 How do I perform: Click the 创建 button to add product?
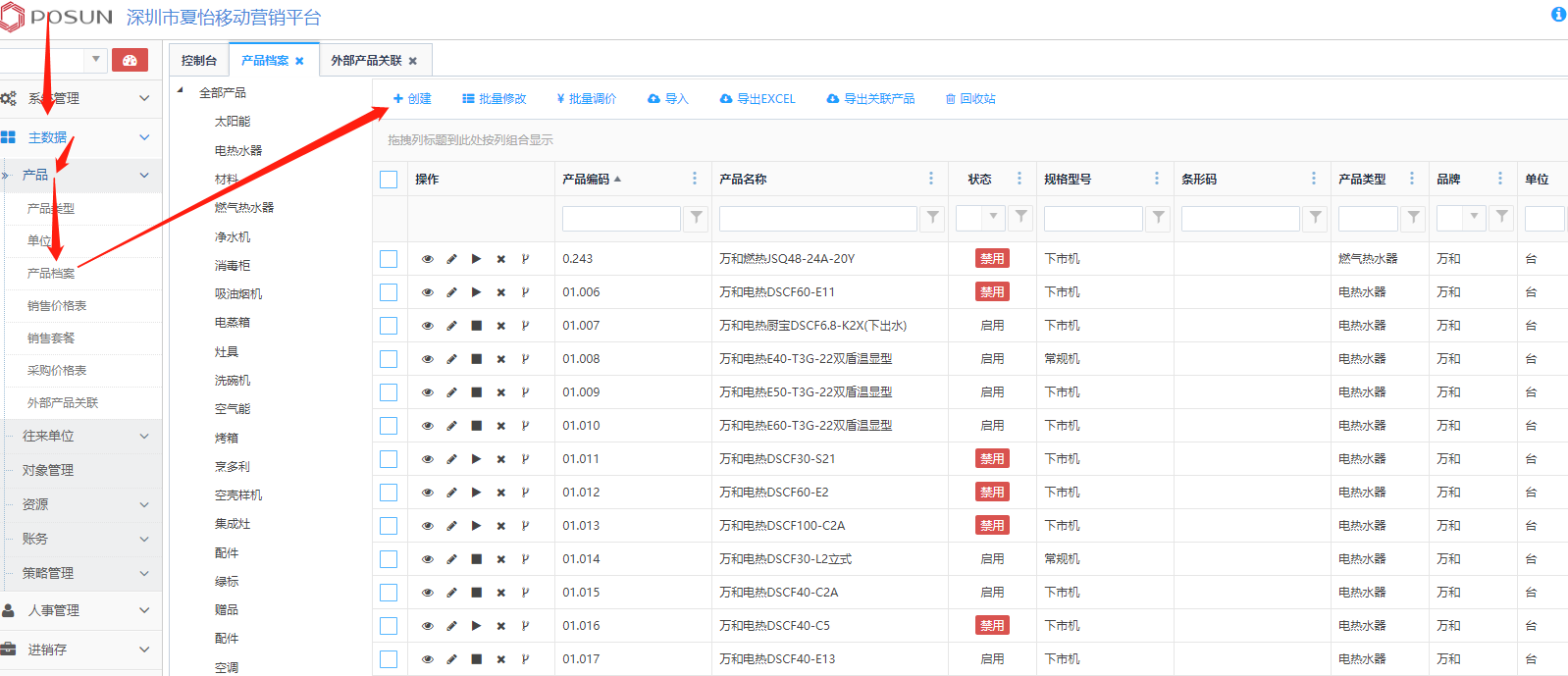pos(412,99)
